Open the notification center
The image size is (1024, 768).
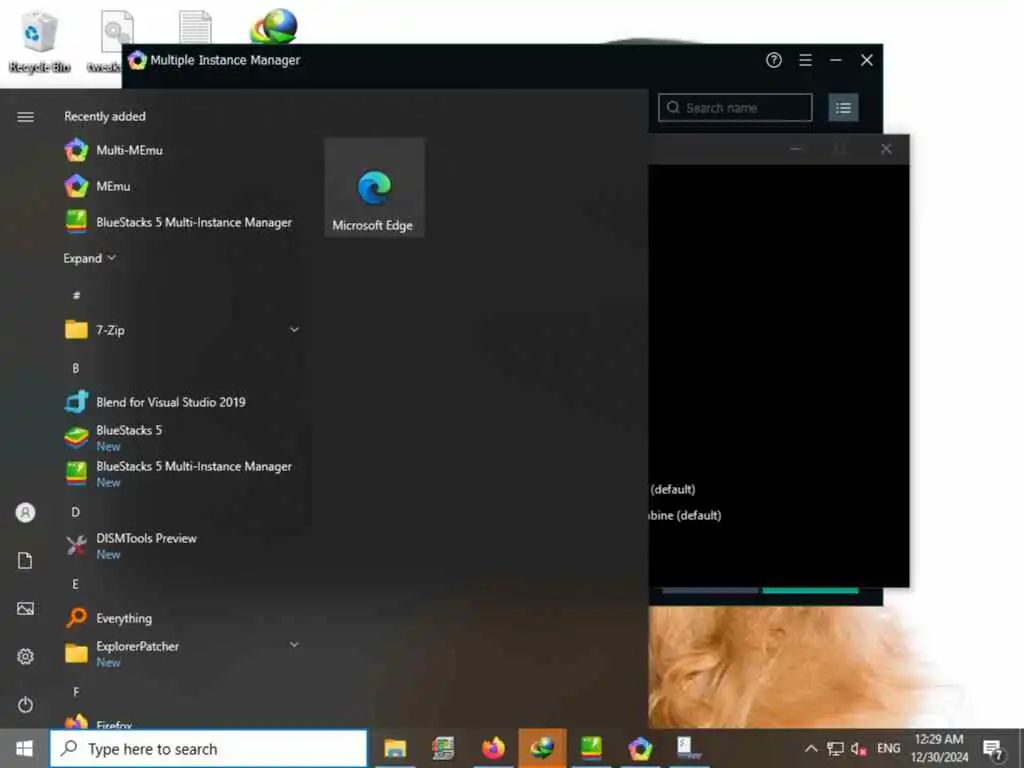pyautogui.click(x=993, y=749)
